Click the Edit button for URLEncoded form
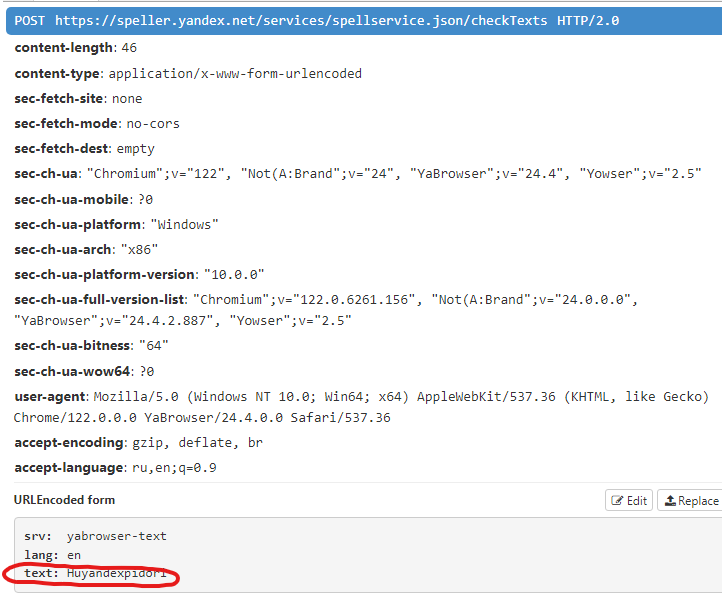This screenshot has height=600, width=722. coord(629,500)
